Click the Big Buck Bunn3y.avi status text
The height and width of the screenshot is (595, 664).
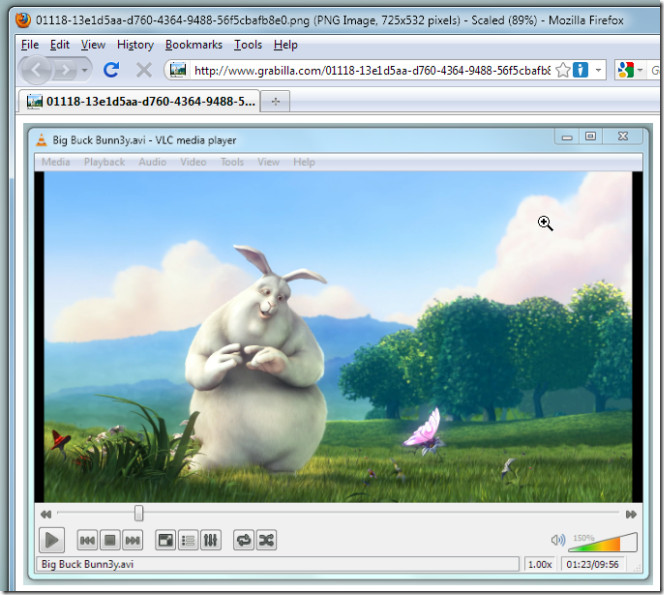coord(88,564)
